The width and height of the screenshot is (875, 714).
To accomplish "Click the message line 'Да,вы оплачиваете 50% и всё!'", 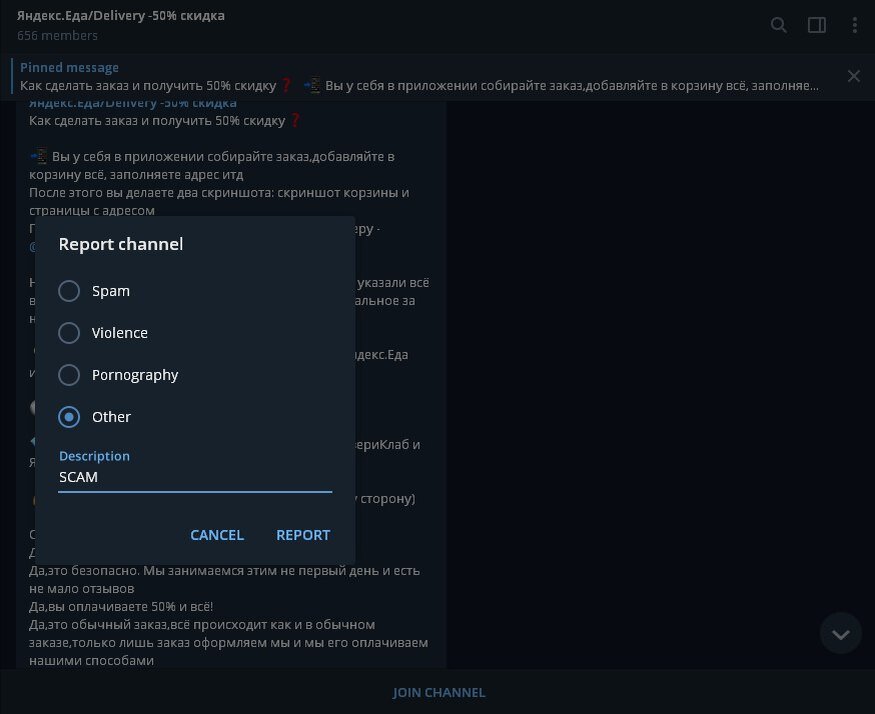I will point(121,606).
